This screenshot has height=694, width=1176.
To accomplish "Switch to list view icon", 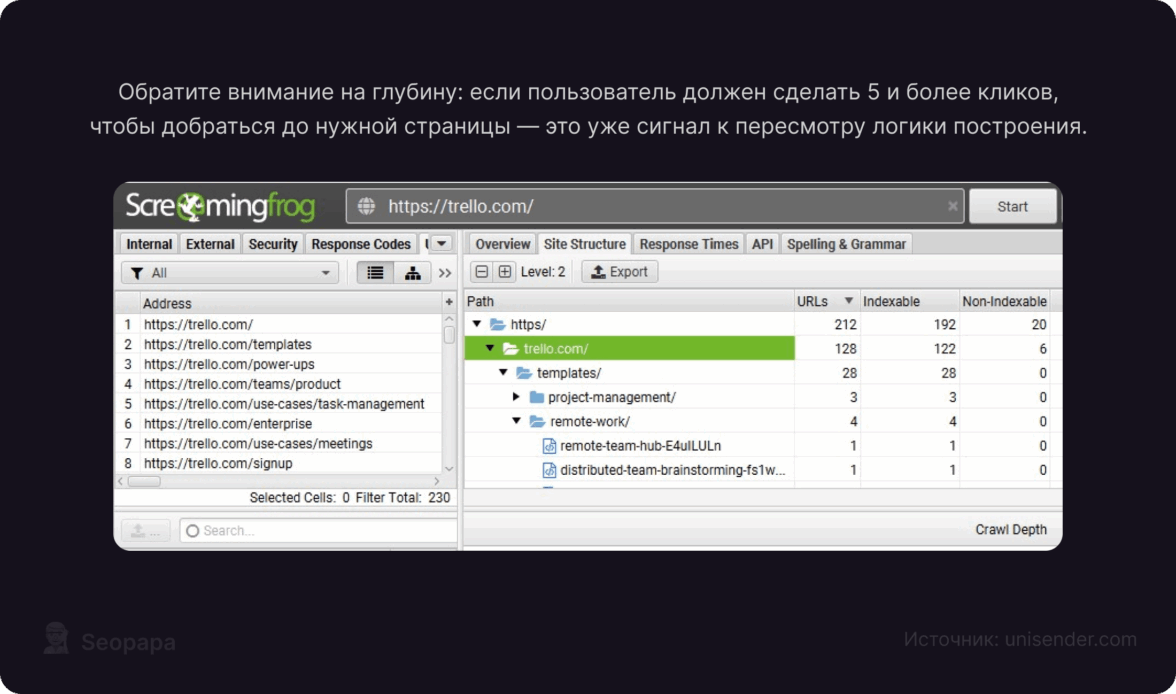I will [375, 273].
